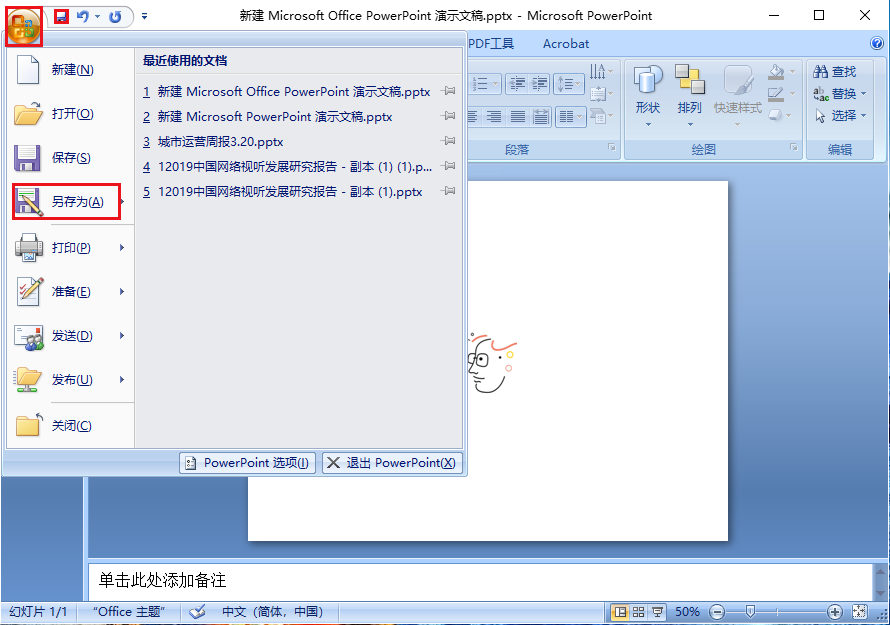Click the Decrease indent level icon
The image size is (890, 625).
click(516, 84)
